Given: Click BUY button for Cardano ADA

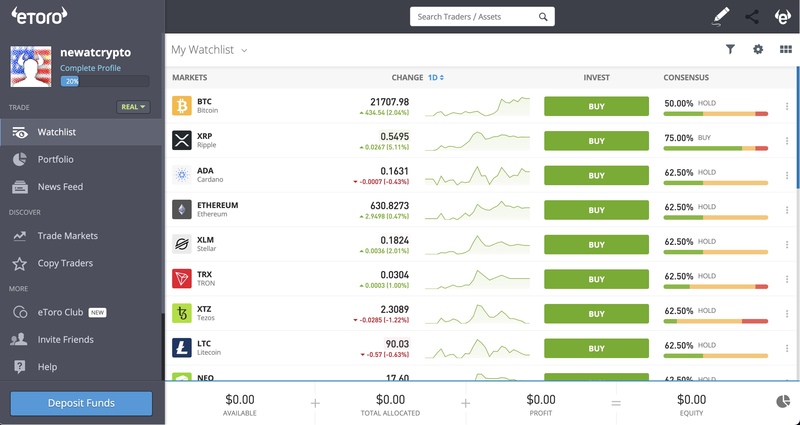Looking at the screenshot, I should [596, 176].
